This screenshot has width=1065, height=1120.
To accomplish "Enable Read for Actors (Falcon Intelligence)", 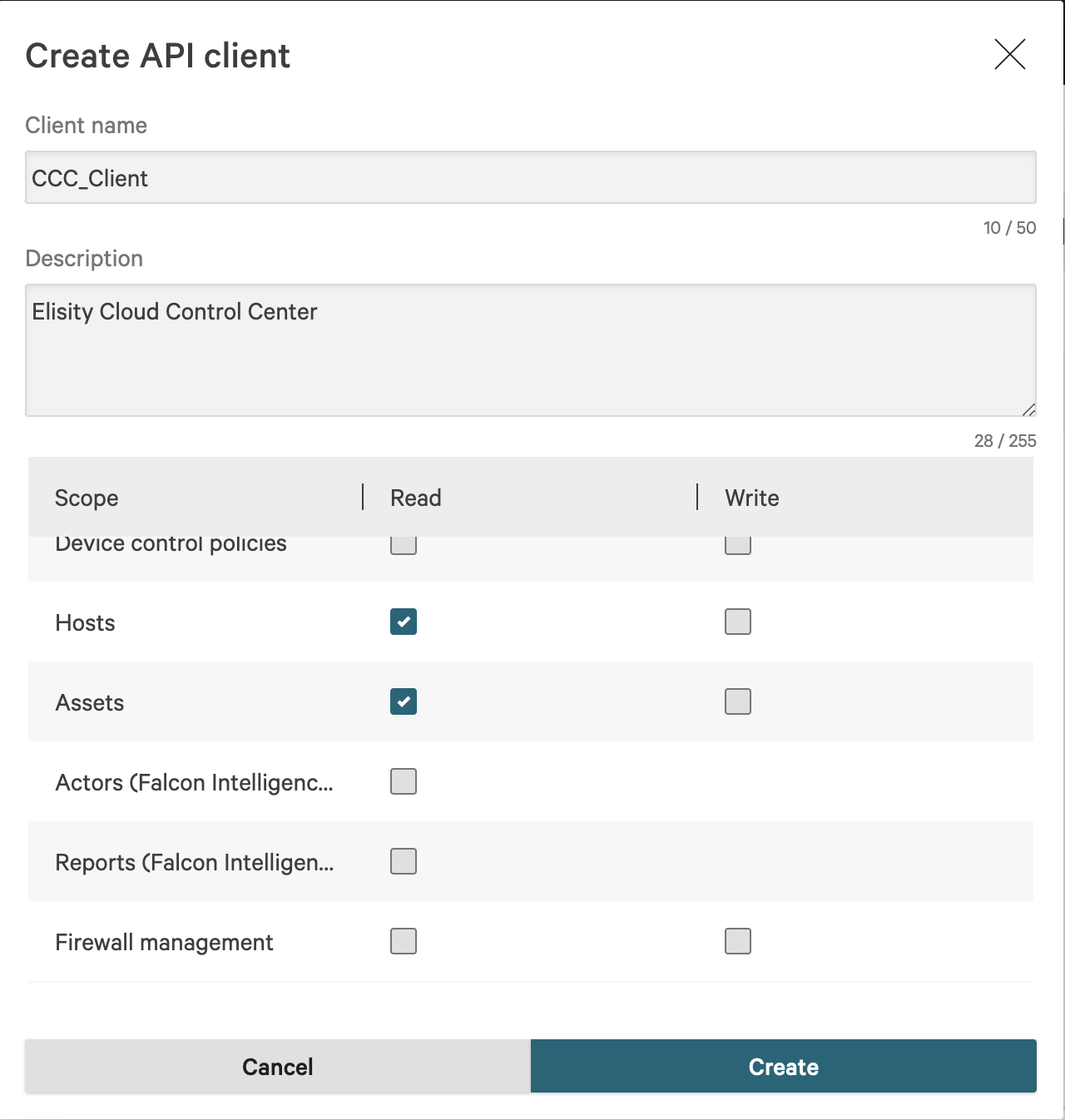I will (x=404, y=781).
